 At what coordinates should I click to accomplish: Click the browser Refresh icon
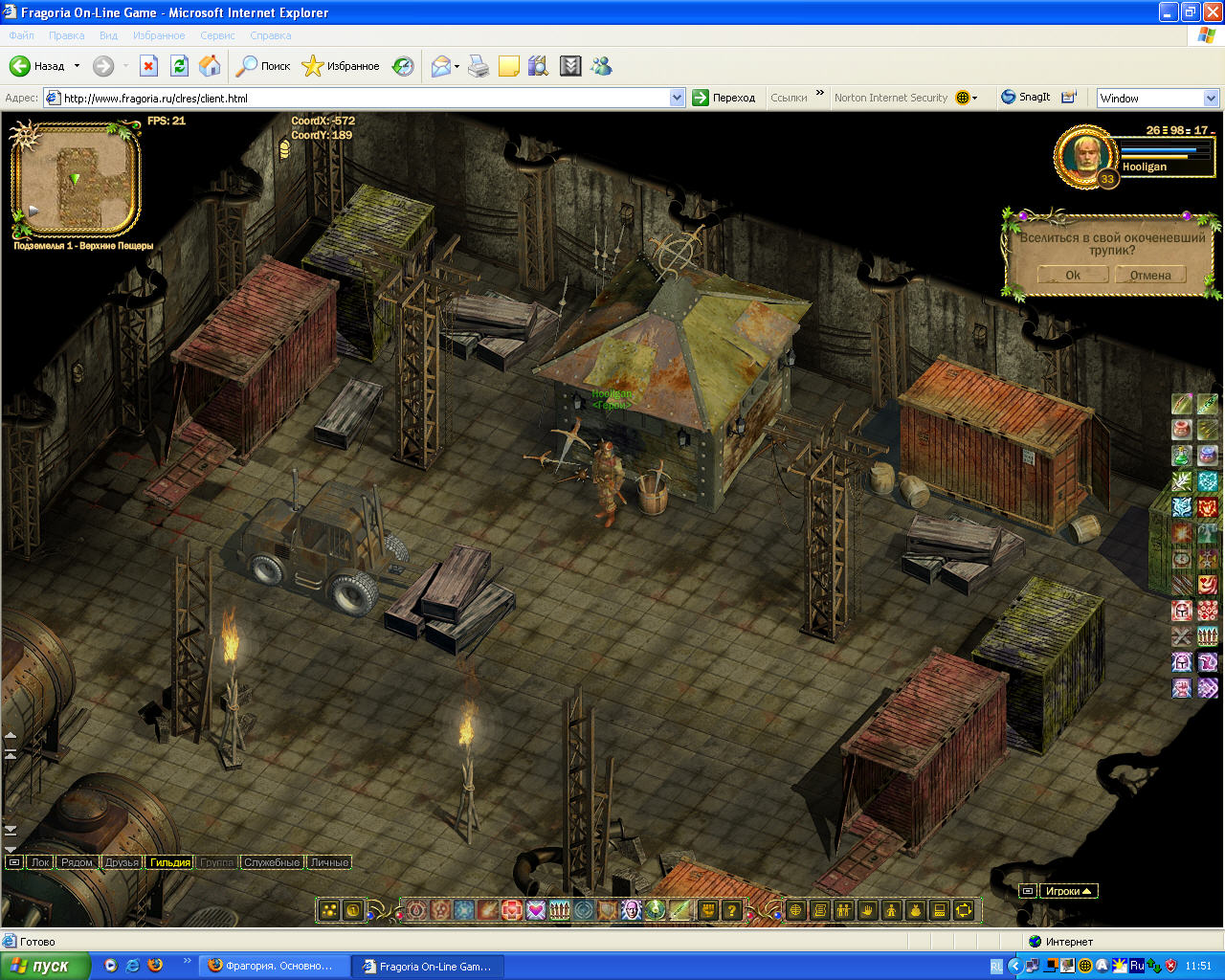(179, 66)
